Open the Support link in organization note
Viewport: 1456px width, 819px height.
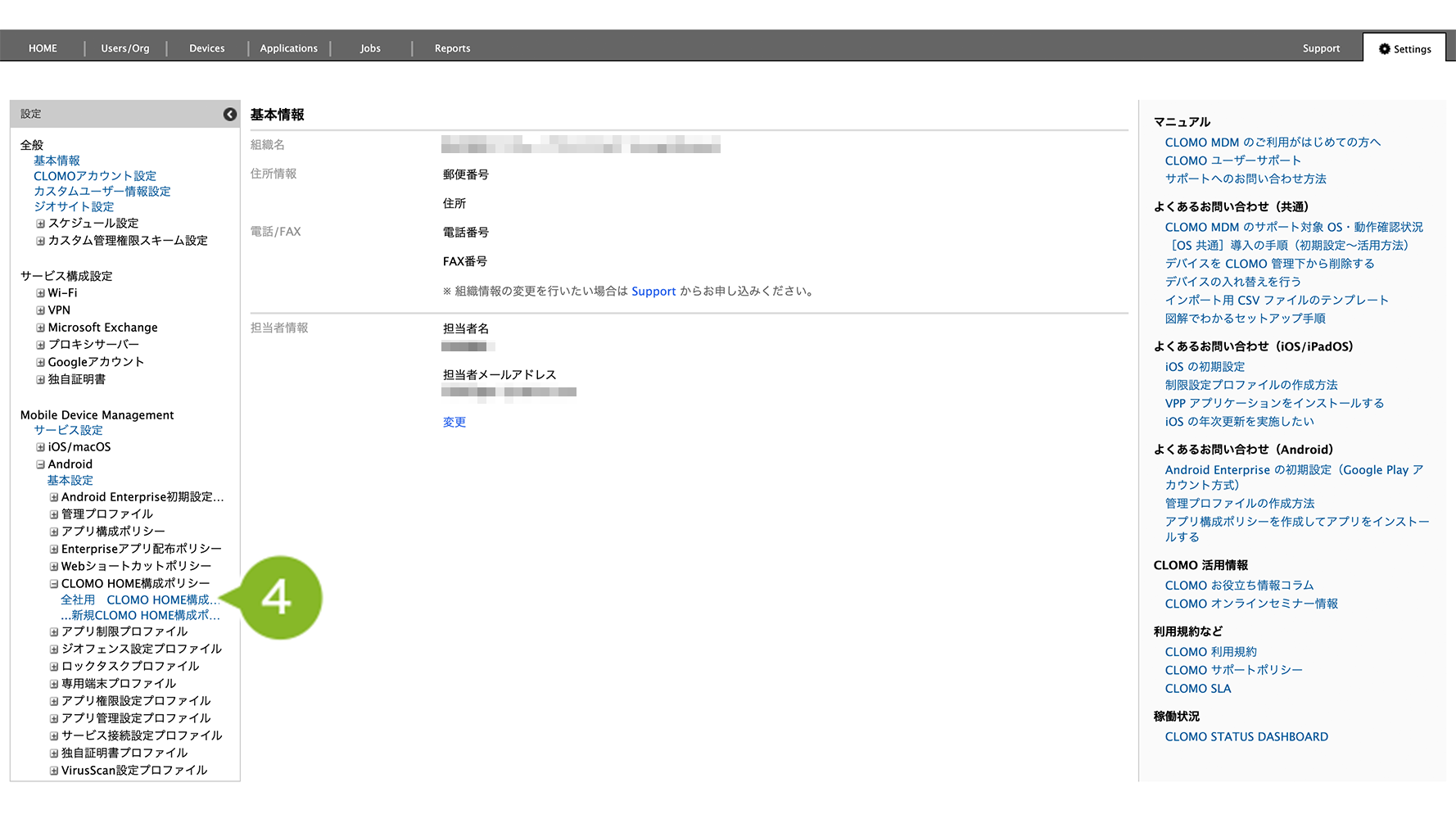(x=653, y=292)
